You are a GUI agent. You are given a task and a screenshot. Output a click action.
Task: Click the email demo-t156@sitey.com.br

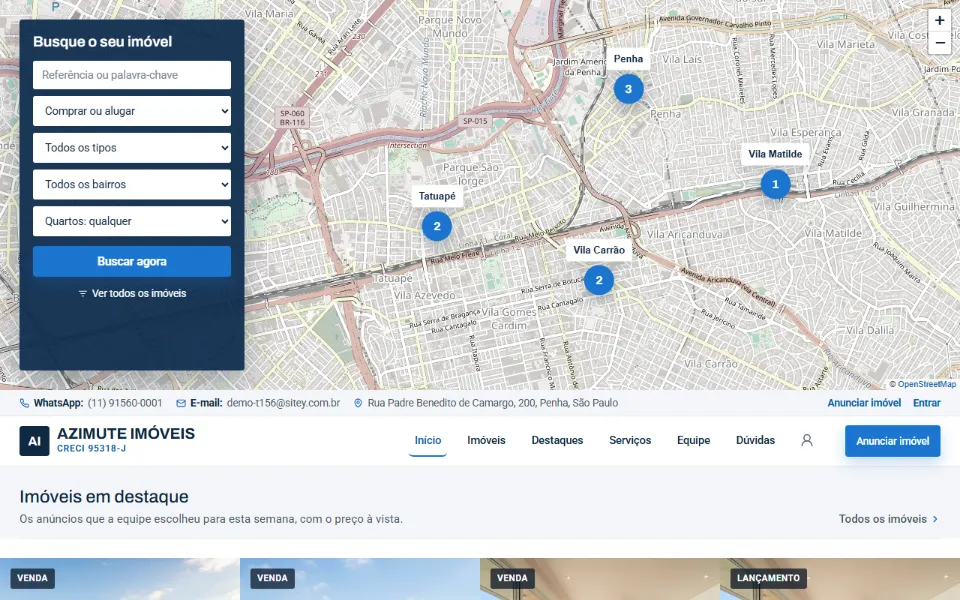283,403
